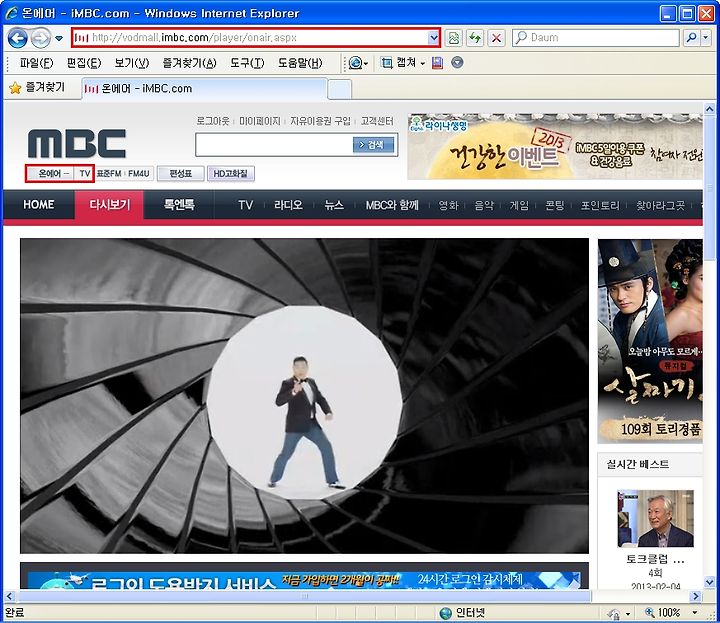Click the browser Forward arrow button
This screenshot has width=720, height=623.
tap(41, 38)
